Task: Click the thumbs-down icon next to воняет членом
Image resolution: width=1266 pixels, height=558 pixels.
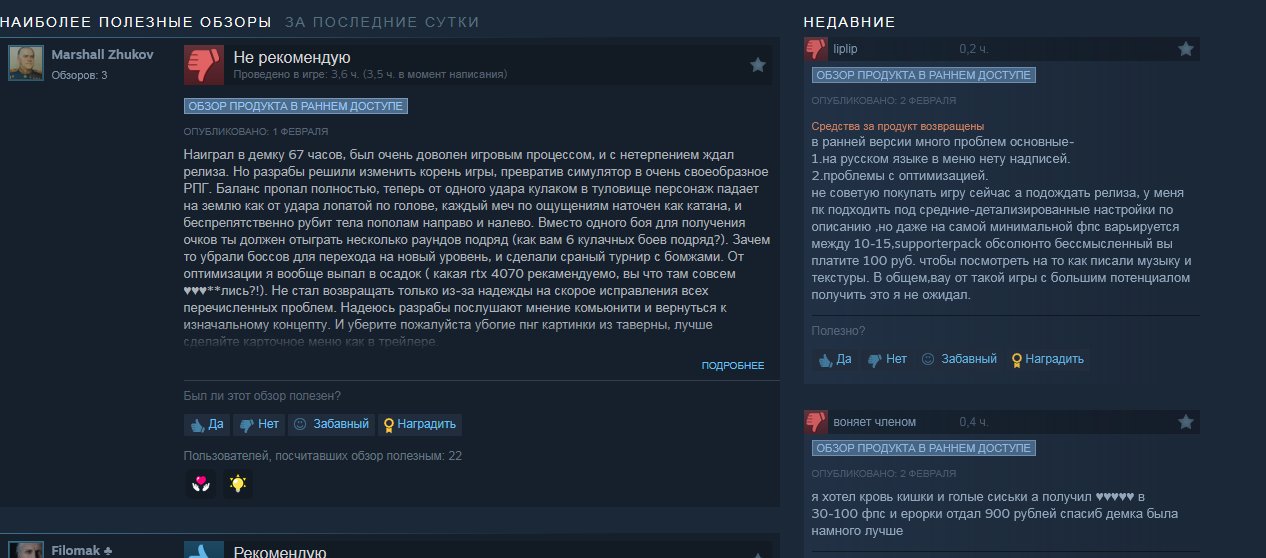Action: pyautogui.click(x=816, y=421)
